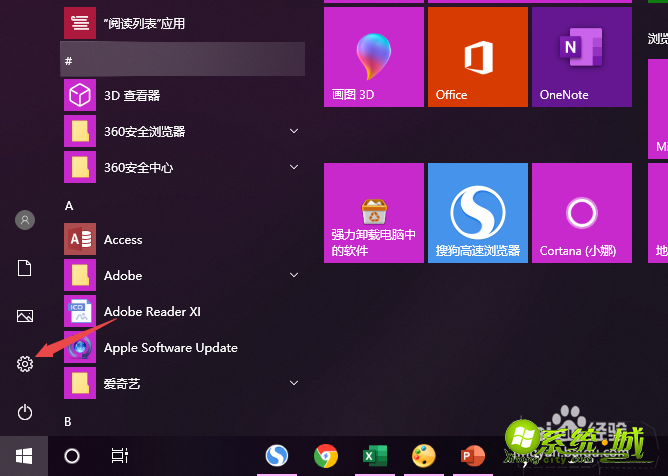Open the Office tile

pyautogui.click(x=478, y=57)
